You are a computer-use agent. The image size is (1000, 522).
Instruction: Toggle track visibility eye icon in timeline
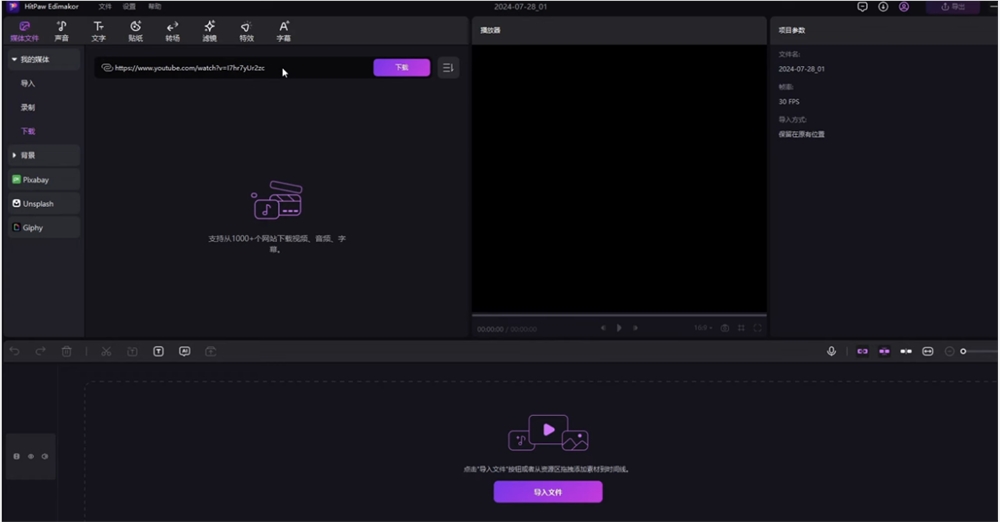(x=30, y=456)
